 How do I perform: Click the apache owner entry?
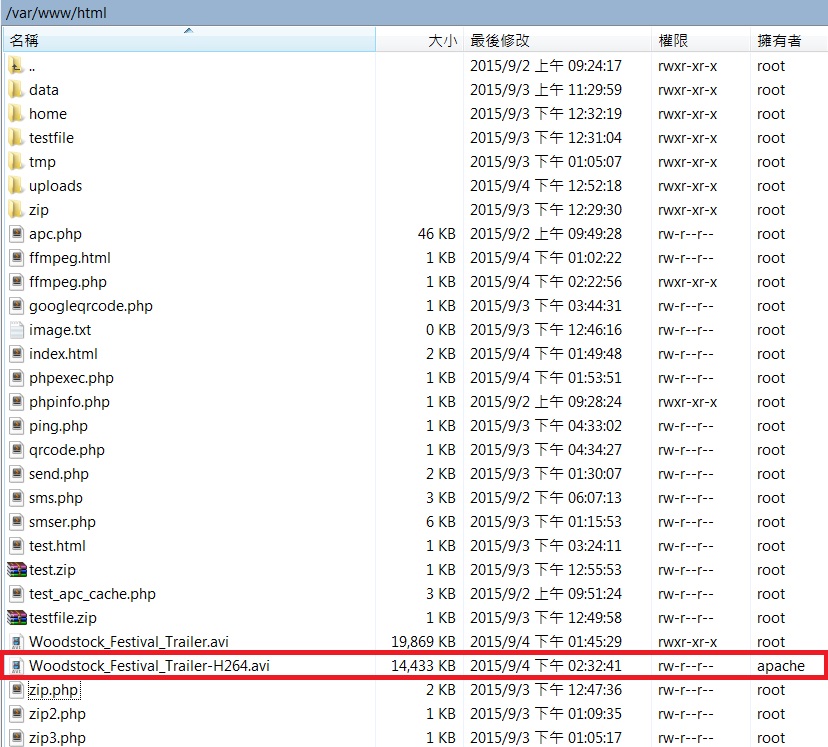pos(780,666)
